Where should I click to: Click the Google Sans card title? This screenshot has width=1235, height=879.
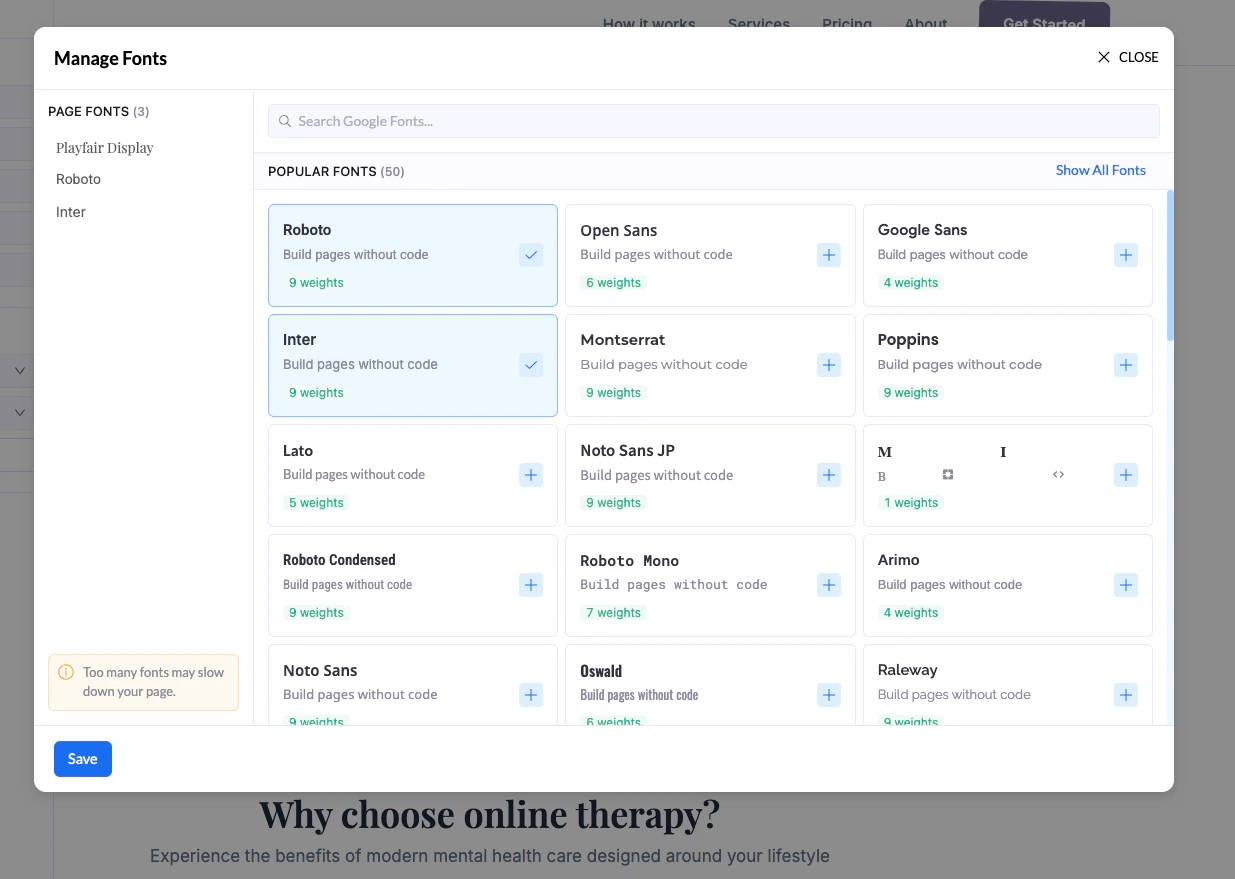[x=923, y=230]
